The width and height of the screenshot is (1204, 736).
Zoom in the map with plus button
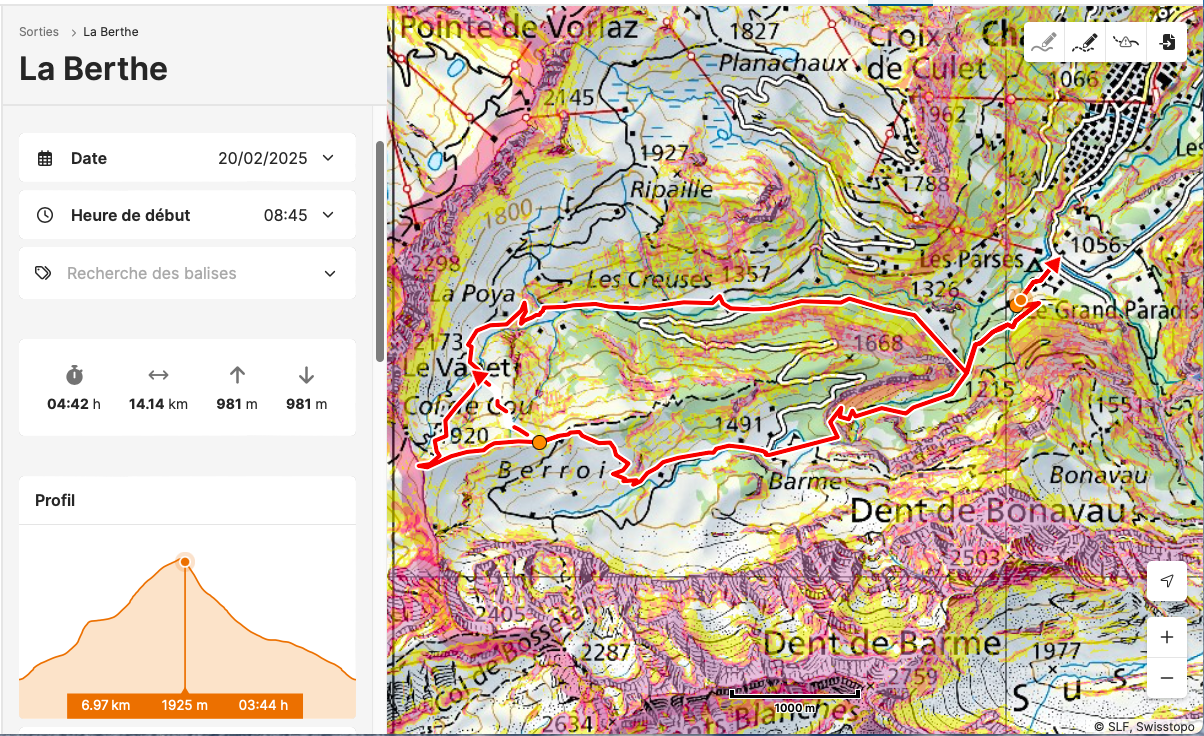(1167, 637)
